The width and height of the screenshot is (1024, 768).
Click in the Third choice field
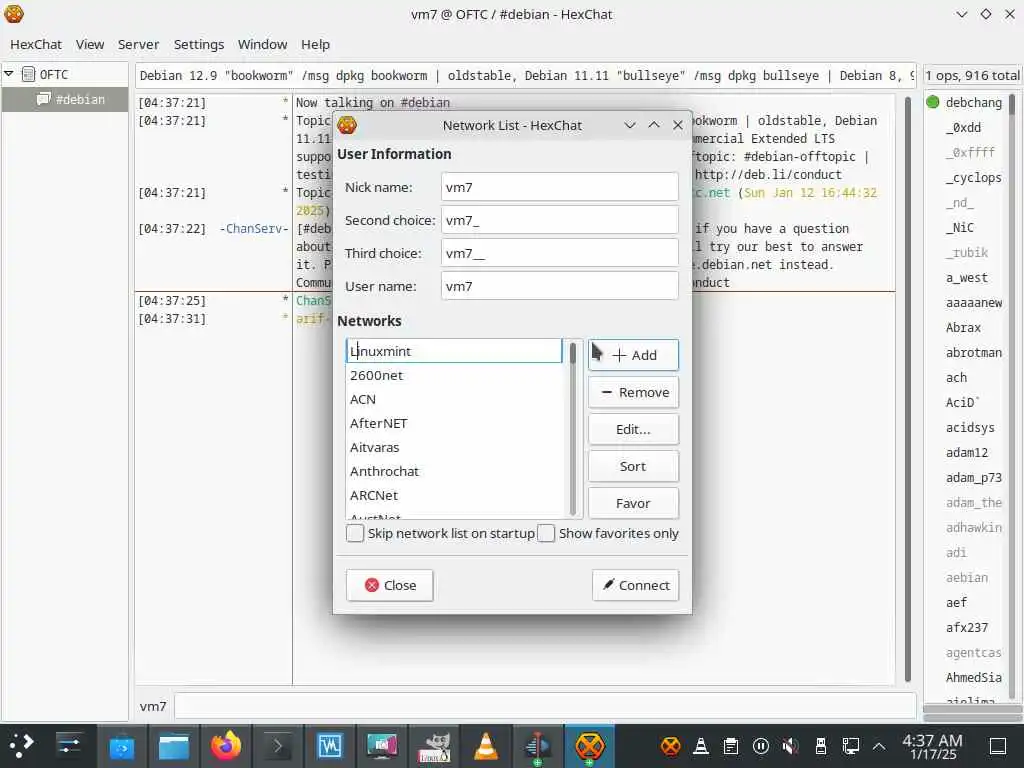pyautogui.click(x=560, y=253)
